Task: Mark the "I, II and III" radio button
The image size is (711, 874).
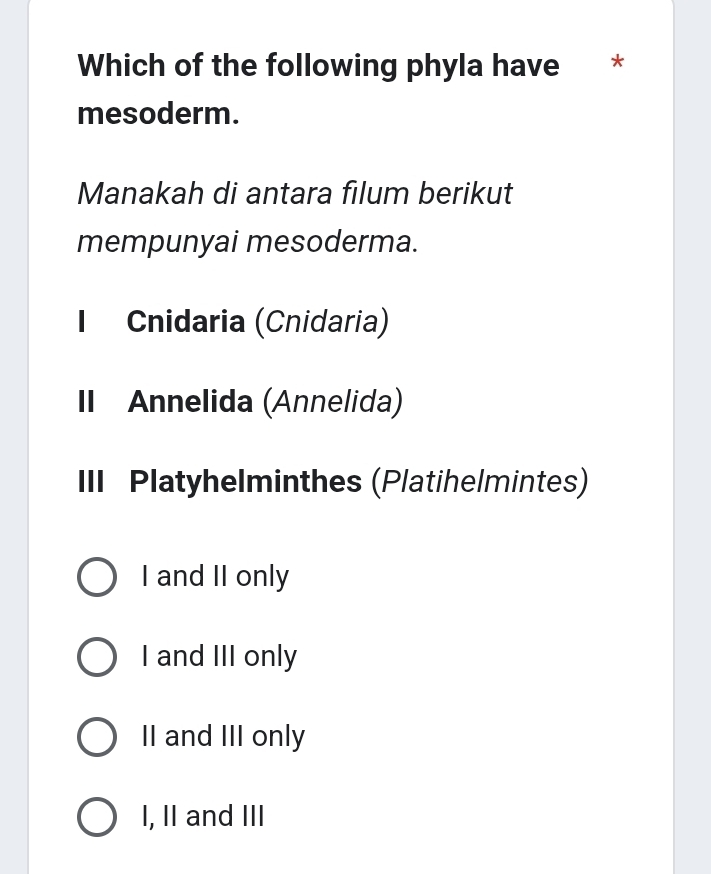Action: (x=96, y=818)
